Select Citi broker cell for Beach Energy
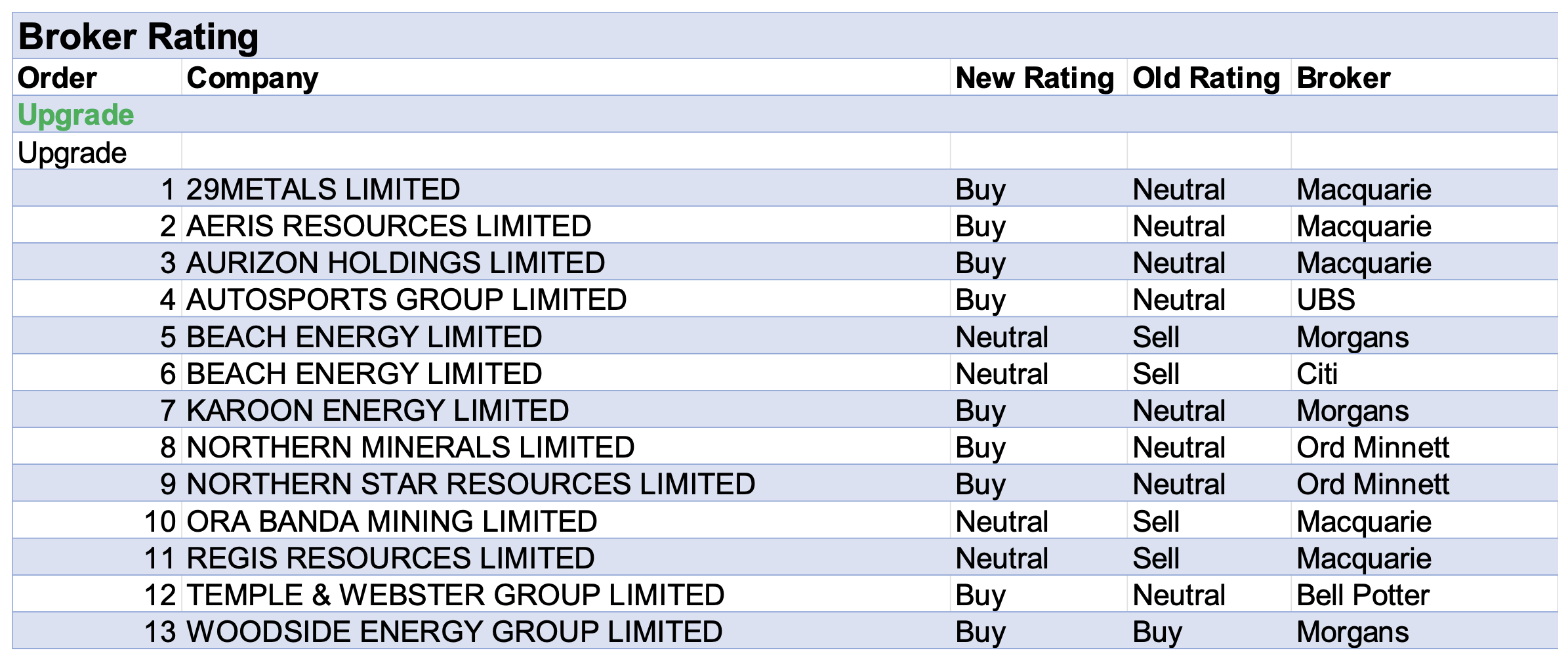Viewport: 1568px width, 663px height. point(1316,374)
